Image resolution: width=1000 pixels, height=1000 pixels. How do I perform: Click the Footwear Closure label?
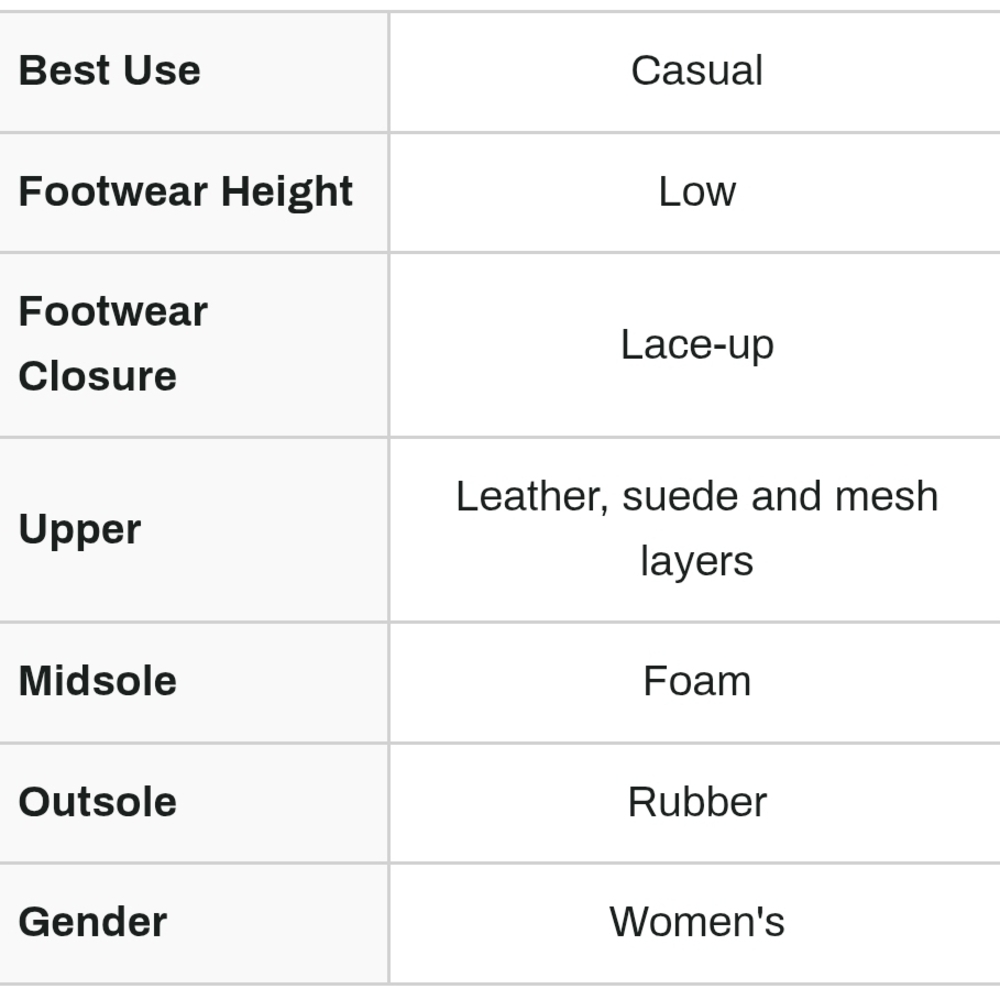[x=113, y=344]
